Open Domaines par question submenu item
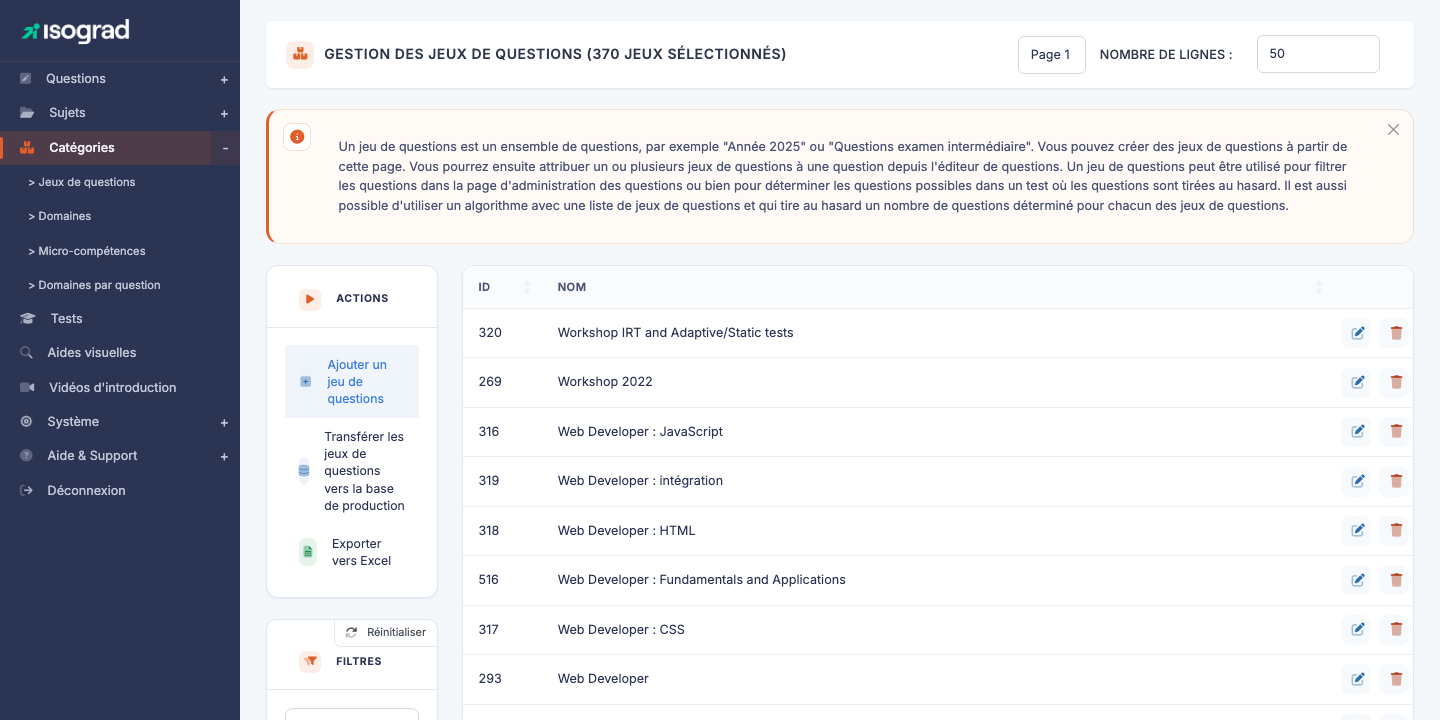 (94, 285)
